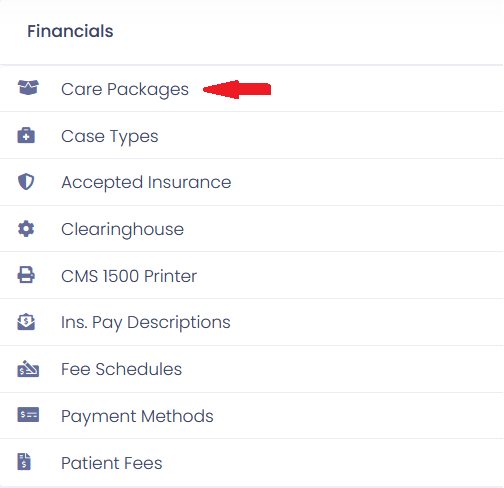The image size is (504, 488).
Task: Open the Care Packages menu item
Action: [x=252, y=89]
